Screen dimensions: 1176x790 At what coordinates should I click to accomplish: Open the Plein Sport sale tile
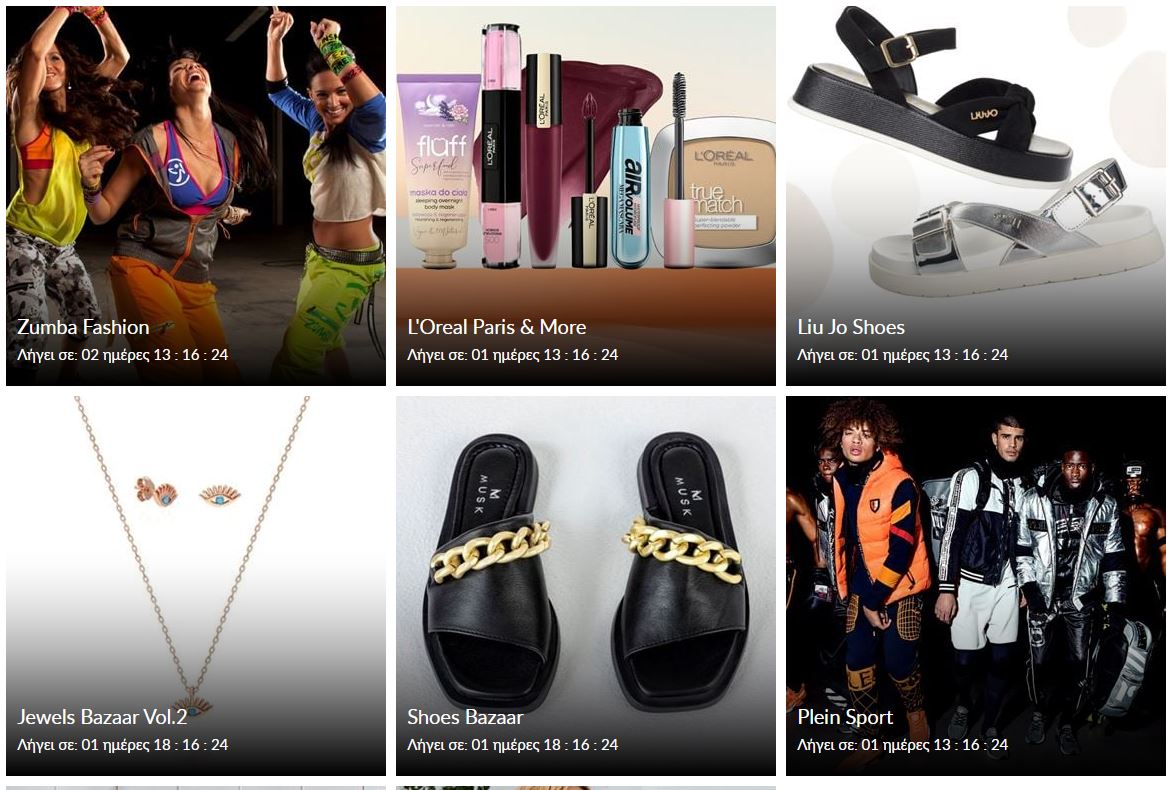pos(976,586)
